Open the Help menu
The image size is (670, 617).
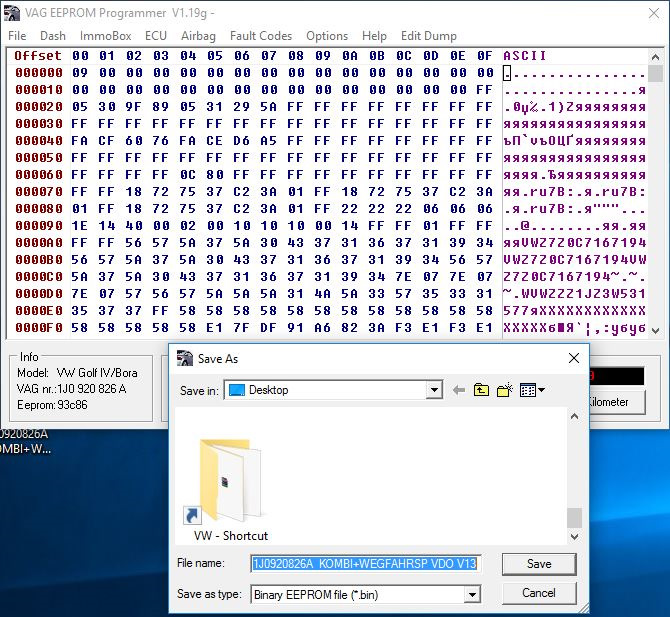tap(374, 36)
